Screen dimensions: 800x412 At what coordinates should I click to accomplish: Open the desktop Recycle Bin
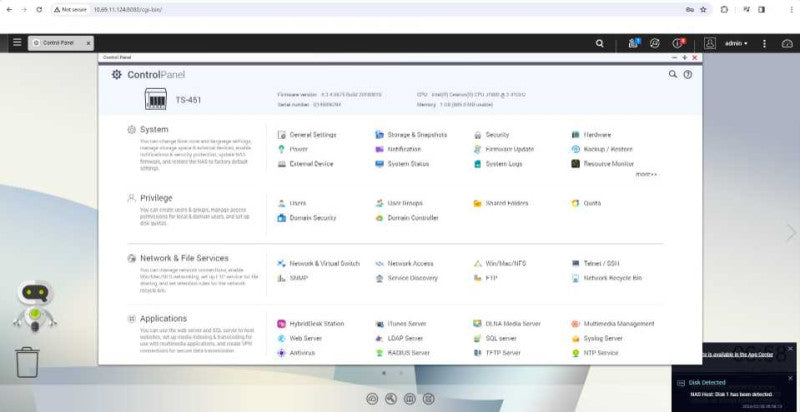[x=27, y=362]
